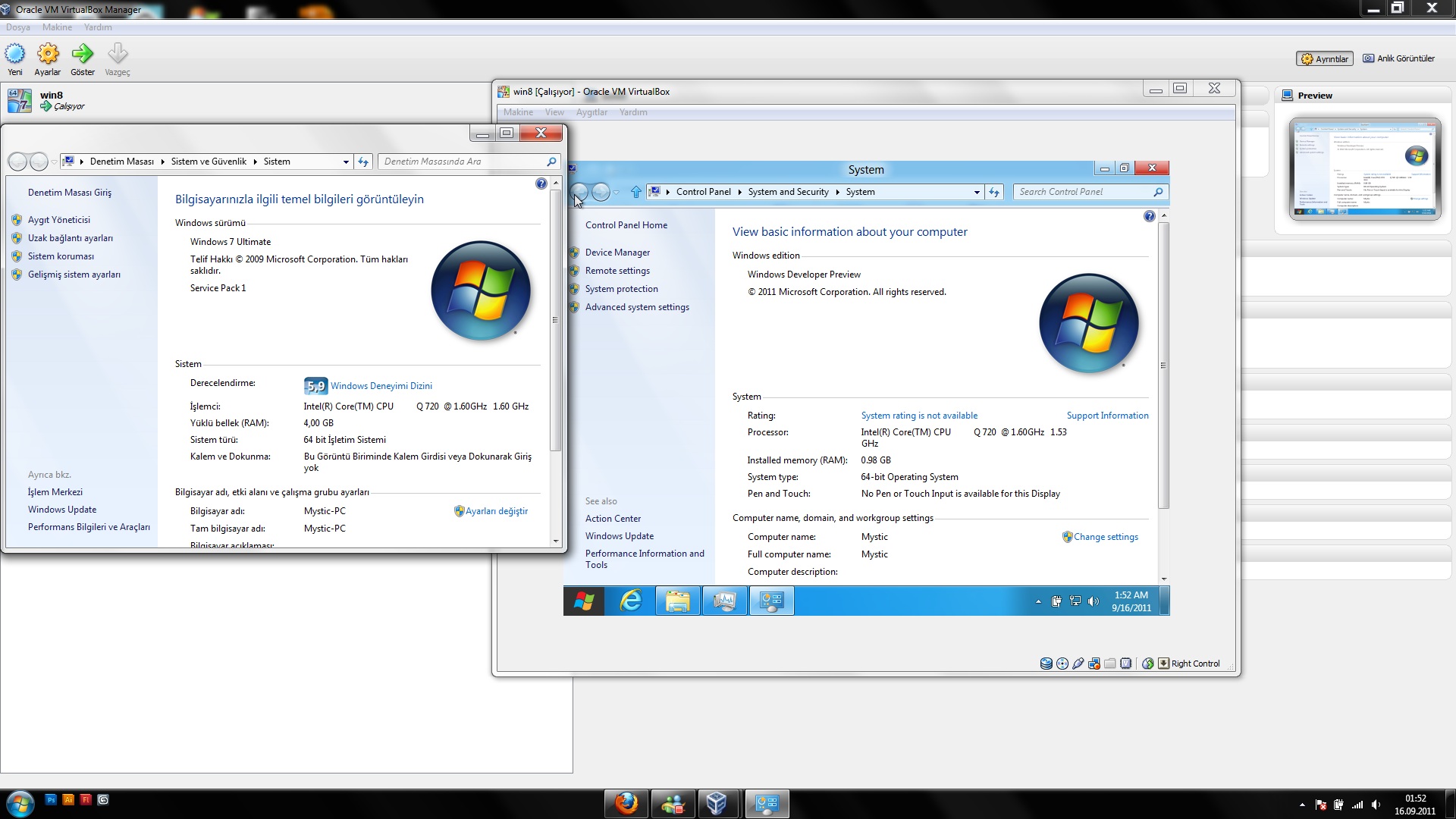Click help icon in guest System window
1456x819 pixels.
tap(1149, 217)
